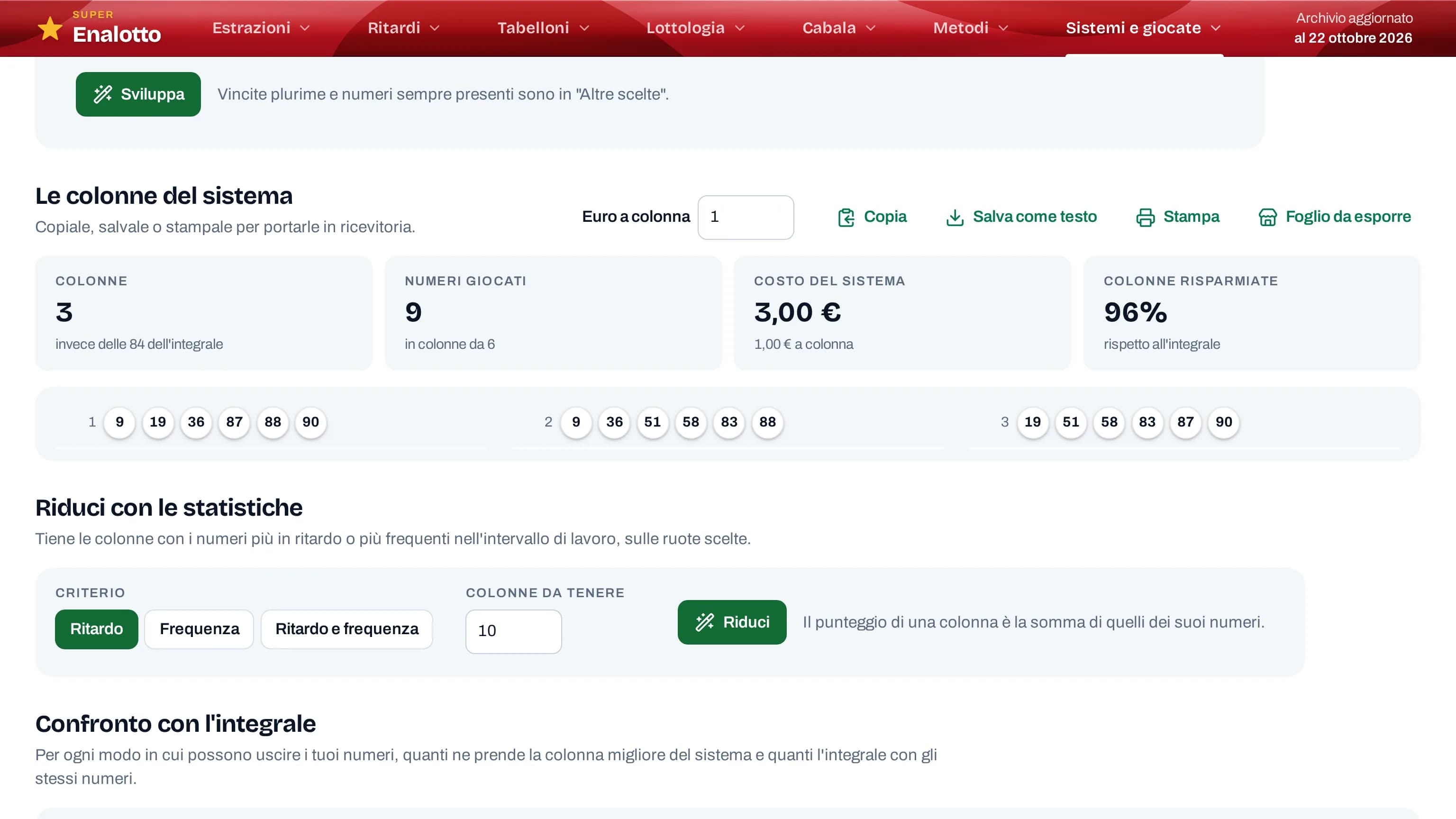Open the Ritardi menu item
Image resolution: width=1456 pixels, height=819 pixels.
point(403,27)
